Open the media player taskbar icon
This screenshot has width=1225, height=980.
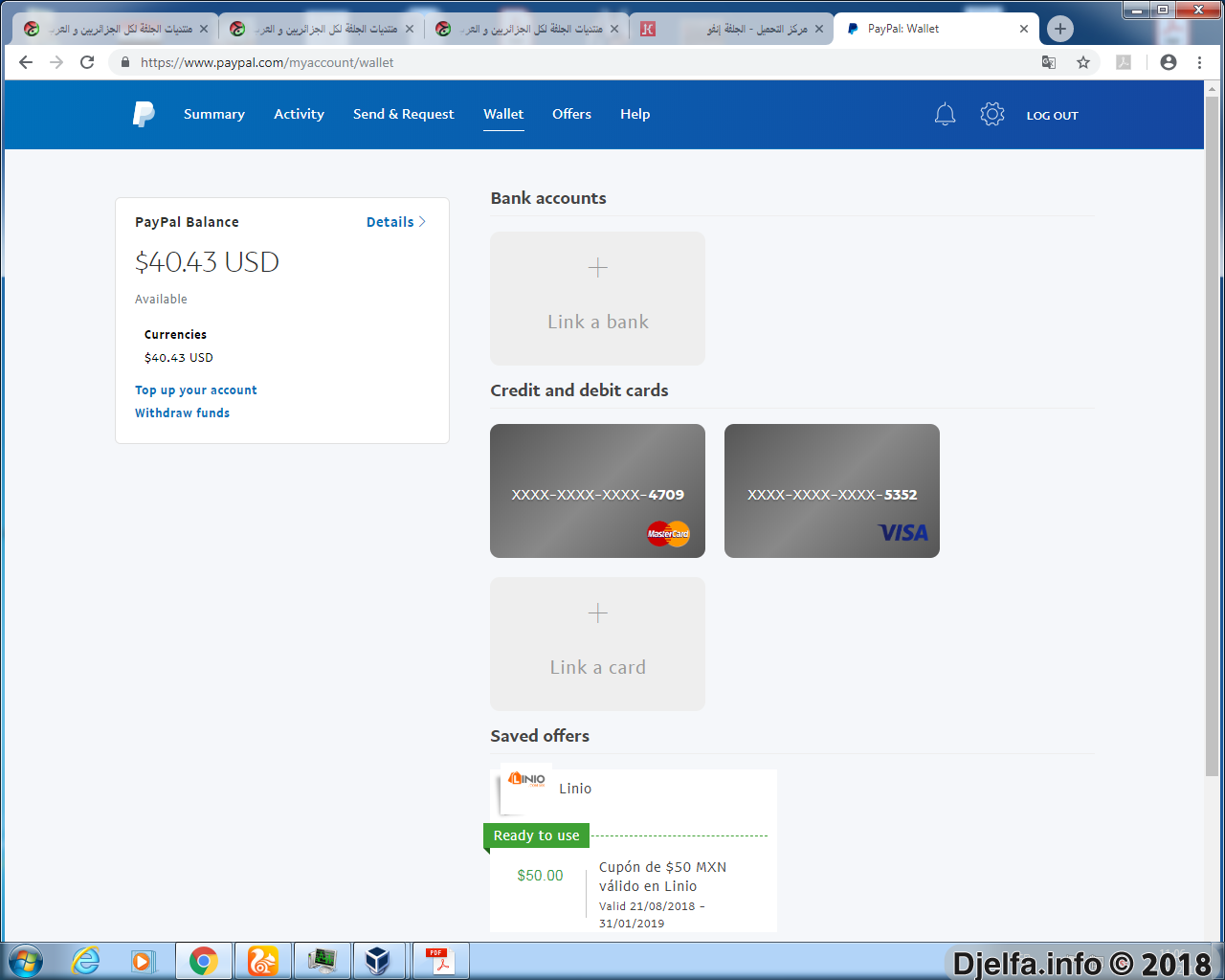coord(144,961)
